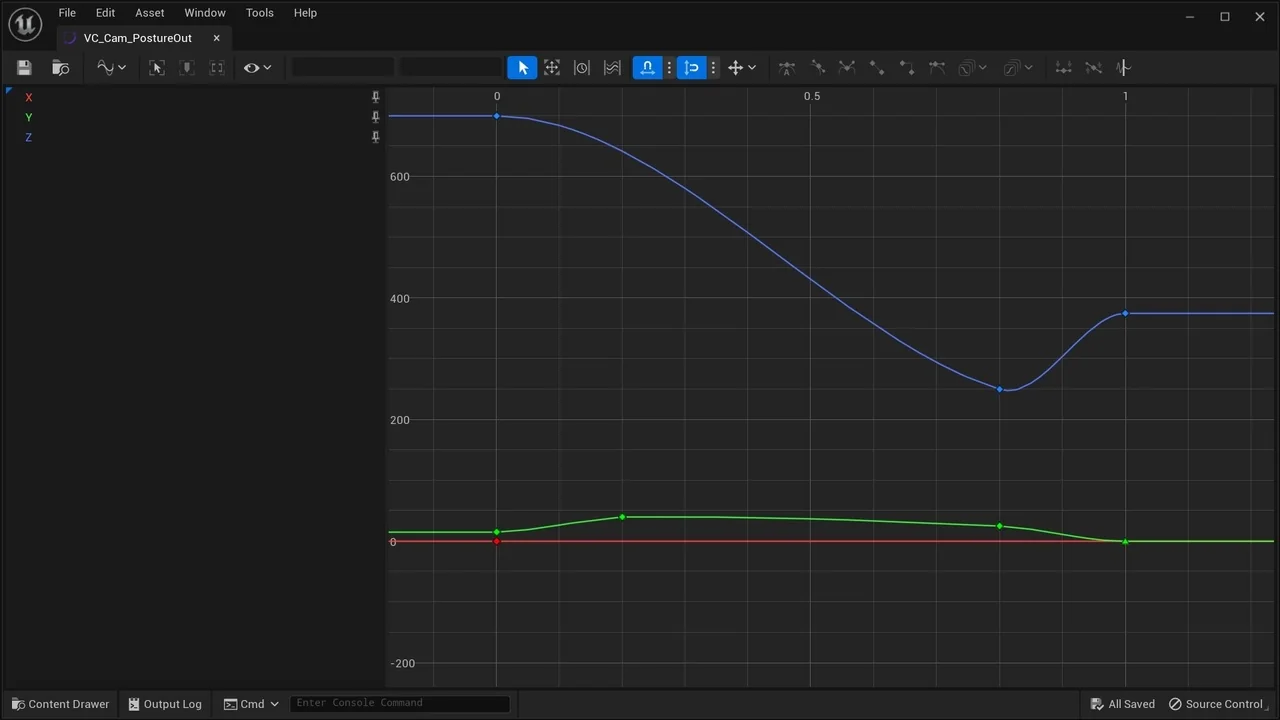1280x720 pixels.
Task: Toggle time axis snapping
Action: 647,68
